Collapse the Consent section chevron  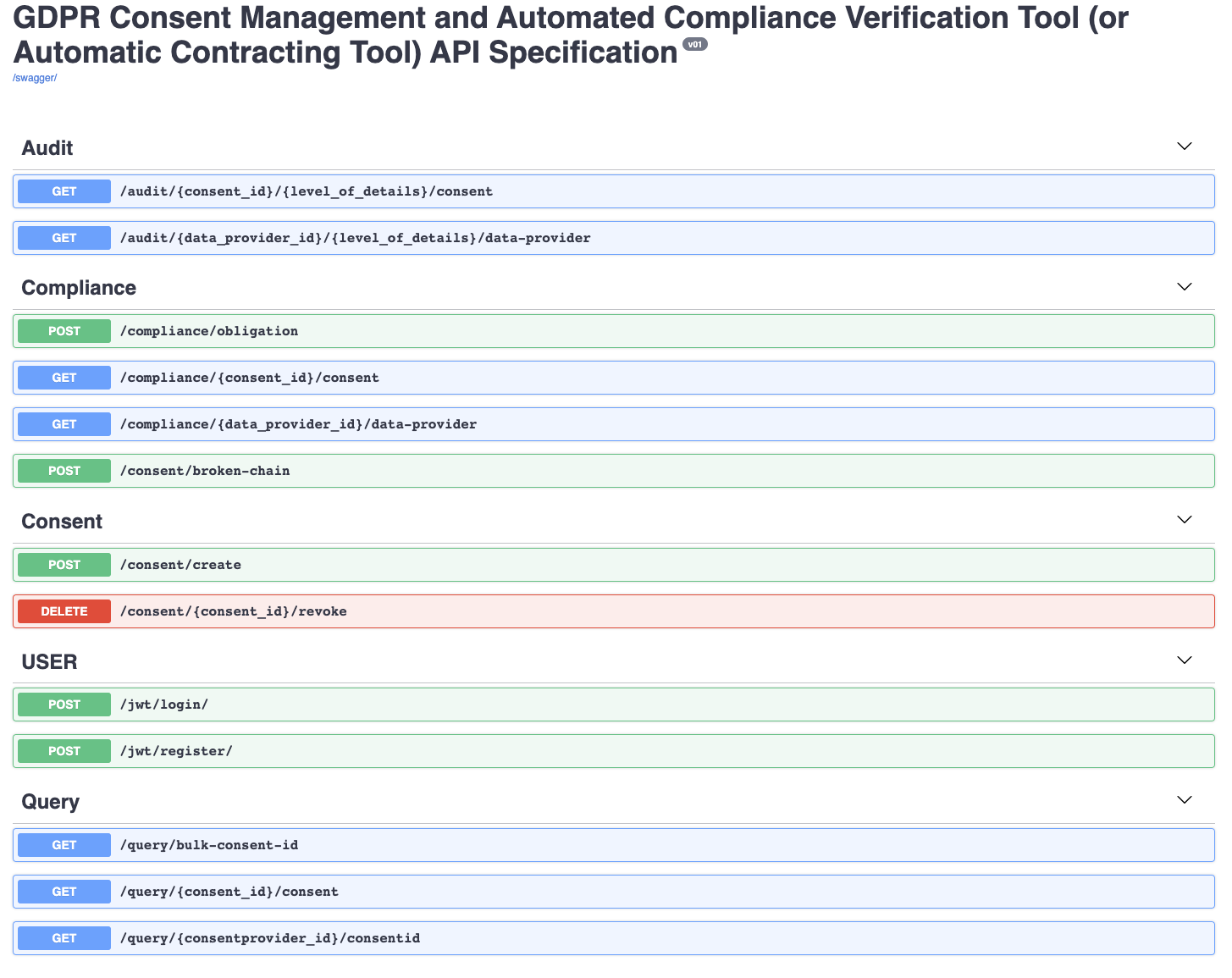click(x=1185, y=520)
